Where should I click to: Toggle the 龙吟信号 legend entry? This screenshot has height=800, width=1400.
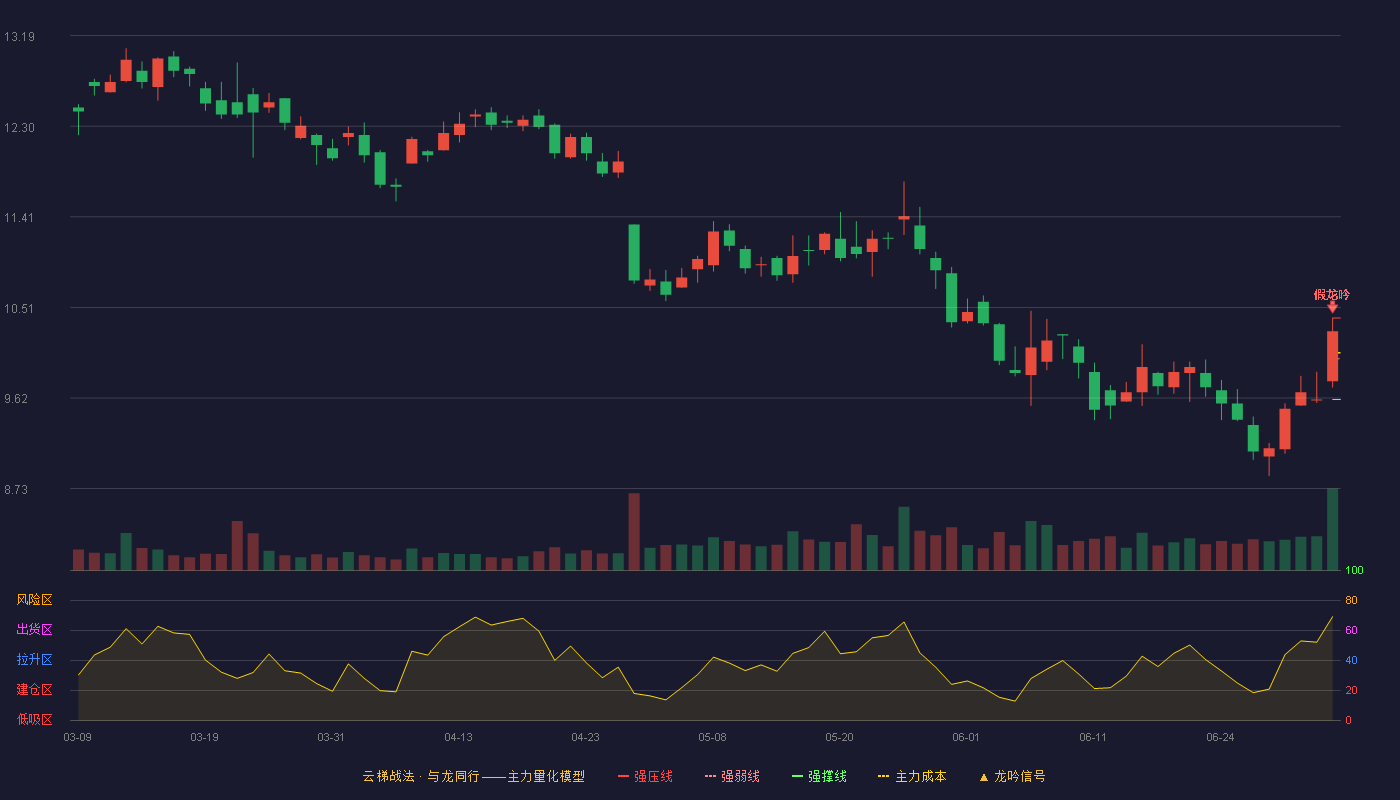[x=1012, y=776]
